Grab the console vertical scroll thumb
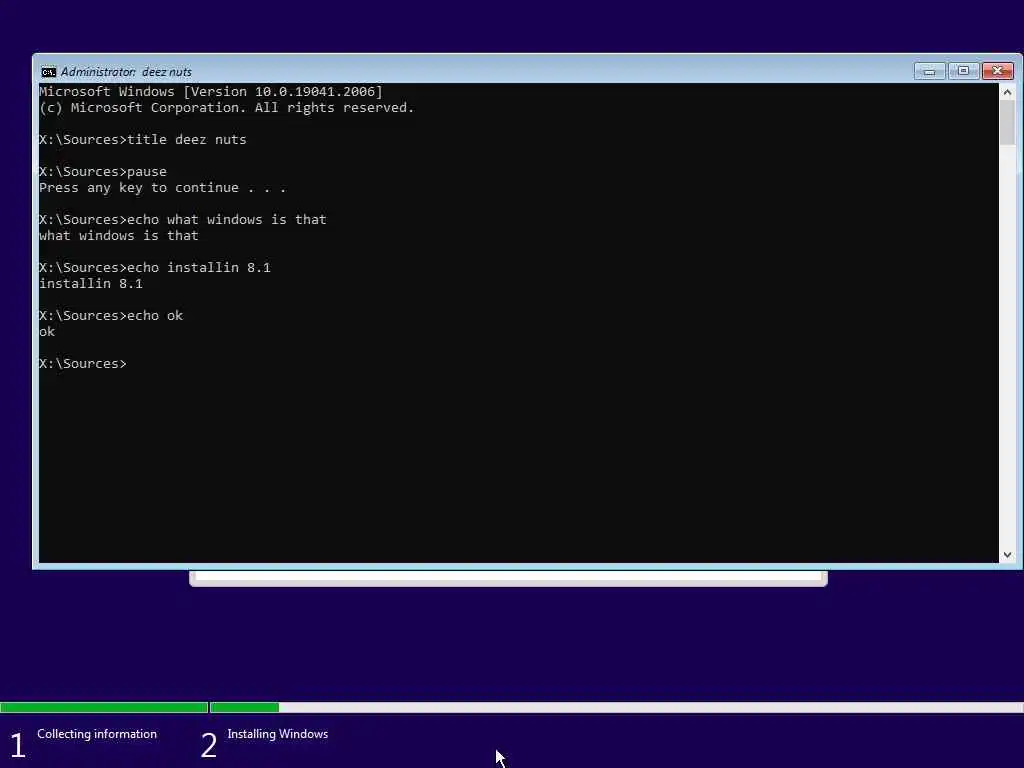This screenshot has height=768, width=1024. [x=1007, y=123]
